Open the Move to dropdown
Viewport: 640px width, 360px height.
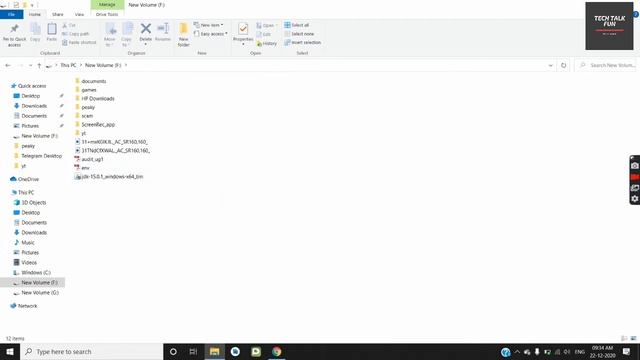point(110,34)
